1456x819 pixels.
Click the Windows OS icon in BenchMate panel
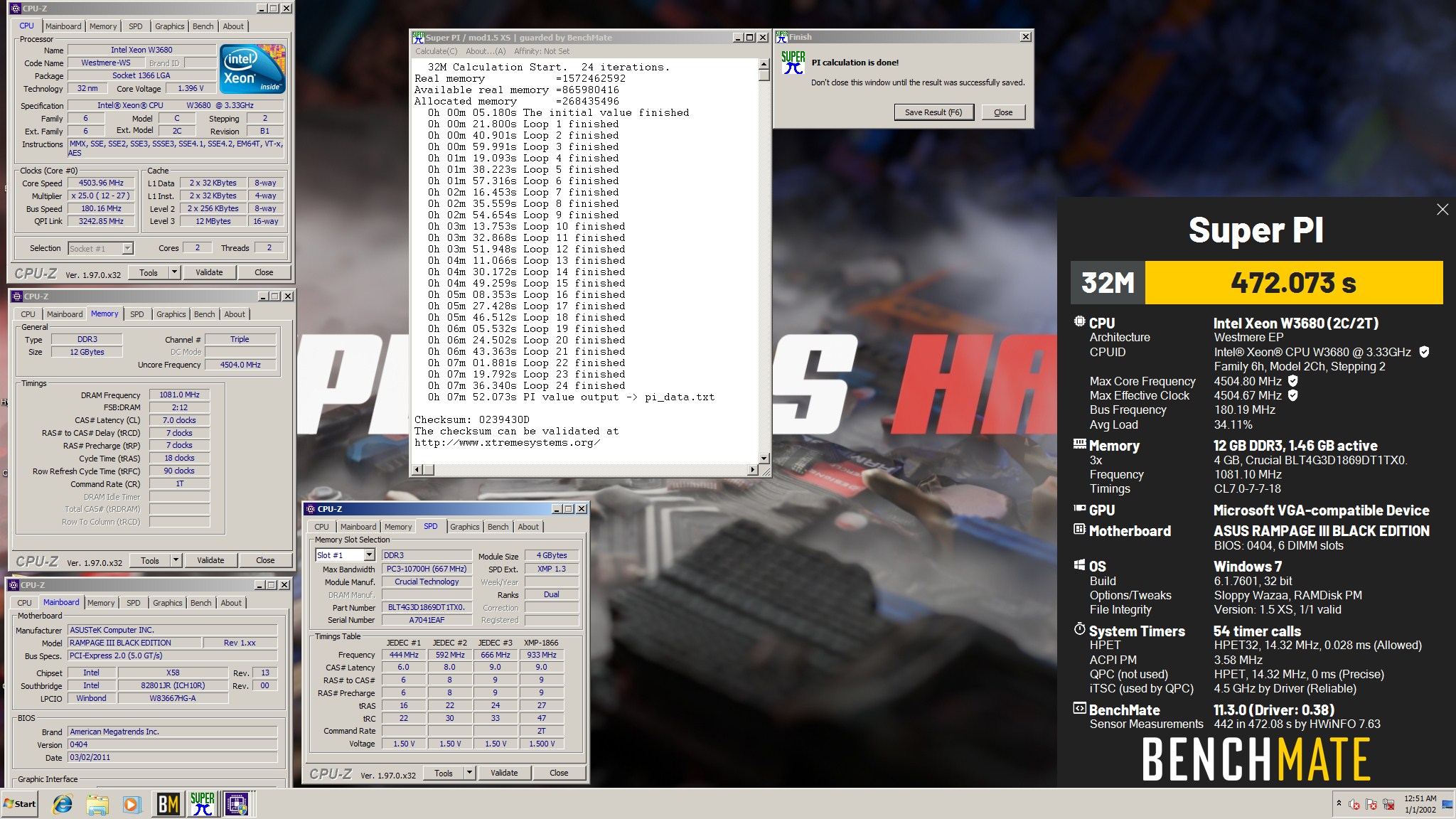tap(1079, 565)
